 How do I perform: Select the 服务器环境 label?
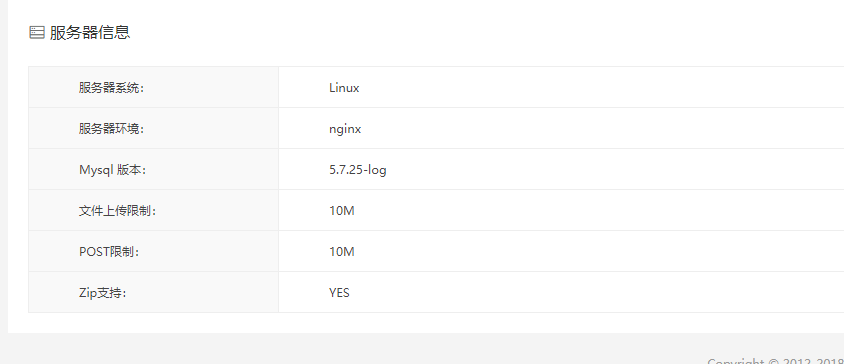tap(111, 129)
